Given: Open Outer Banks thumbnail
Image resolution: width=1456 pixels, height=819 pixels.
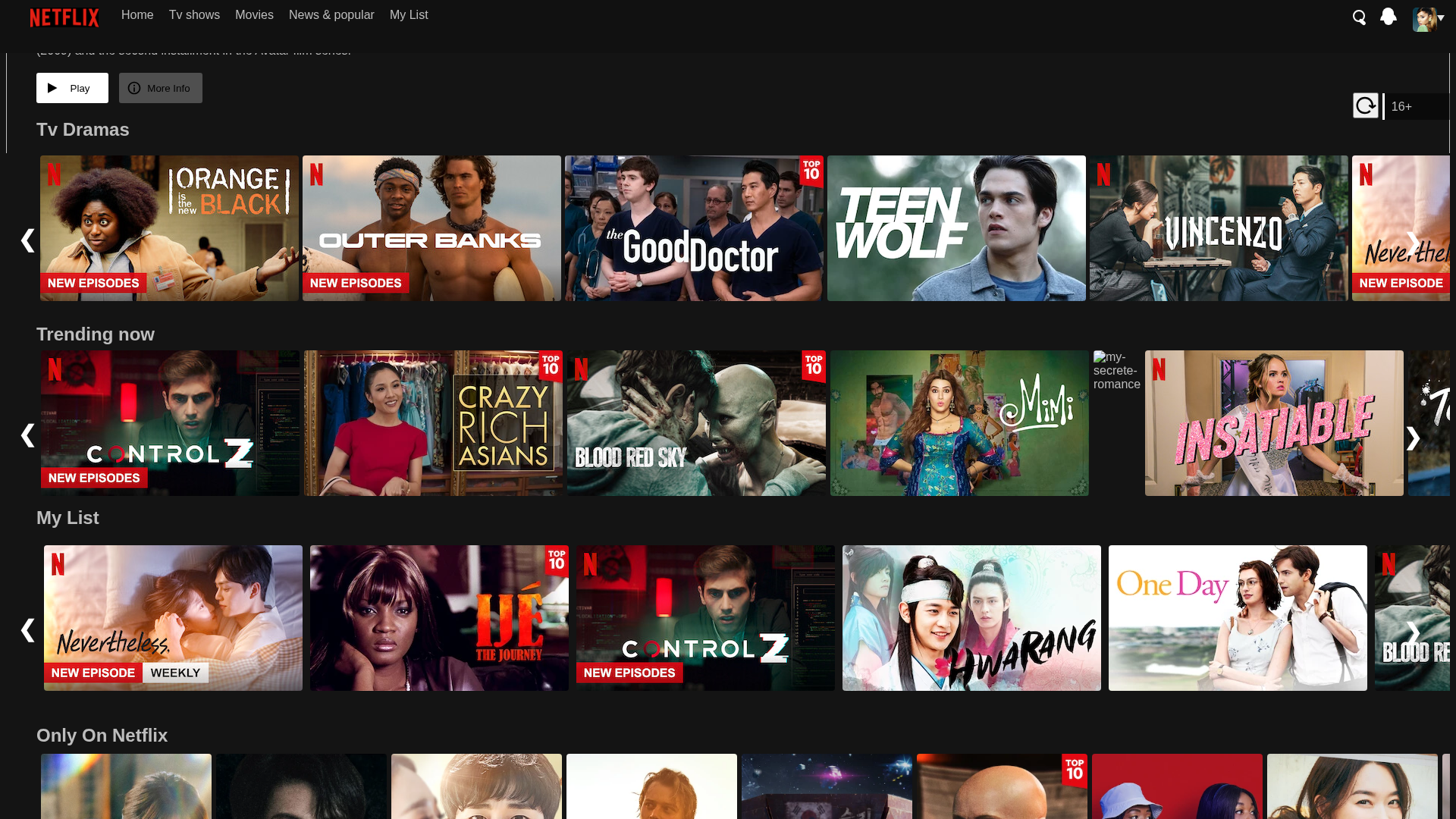Looking at the screenshot, I should click(431, 228).
